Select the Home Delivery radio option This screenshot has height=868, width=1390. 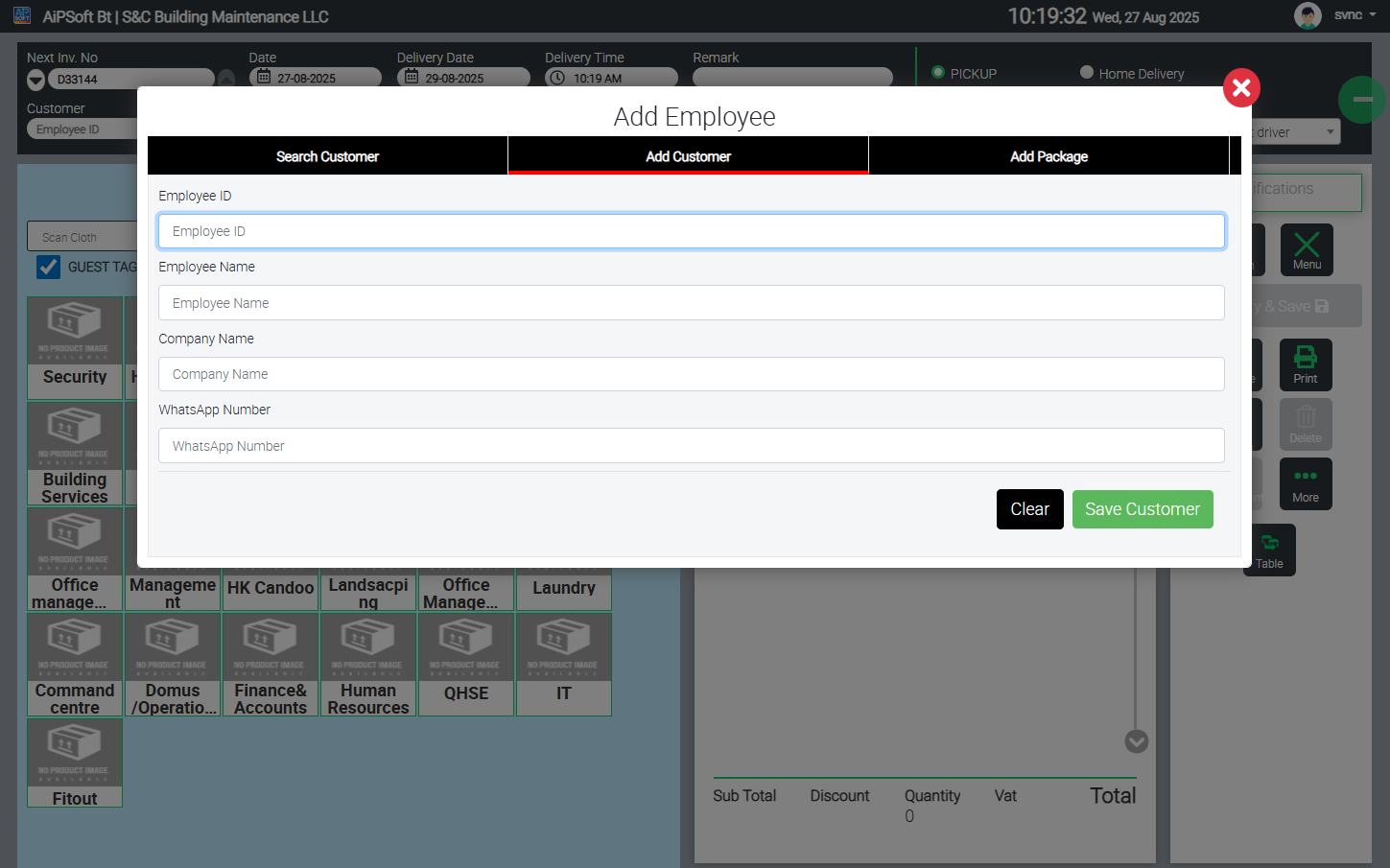(1087, 73)
